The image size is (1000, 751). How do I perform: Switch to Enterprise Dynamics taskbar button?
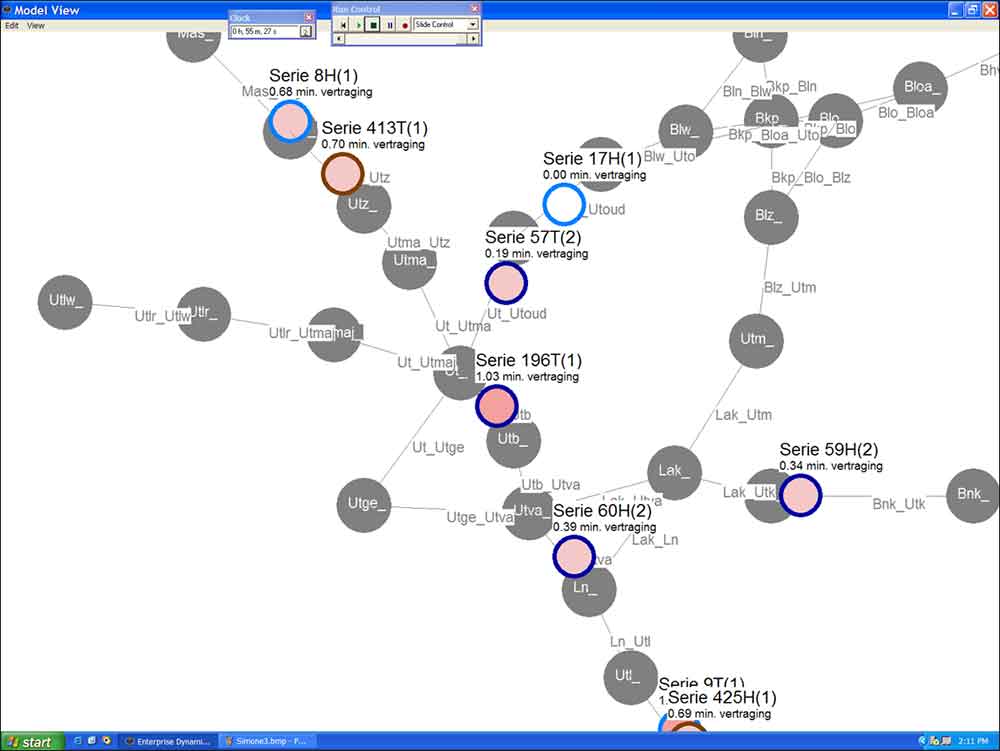point(167,742)
